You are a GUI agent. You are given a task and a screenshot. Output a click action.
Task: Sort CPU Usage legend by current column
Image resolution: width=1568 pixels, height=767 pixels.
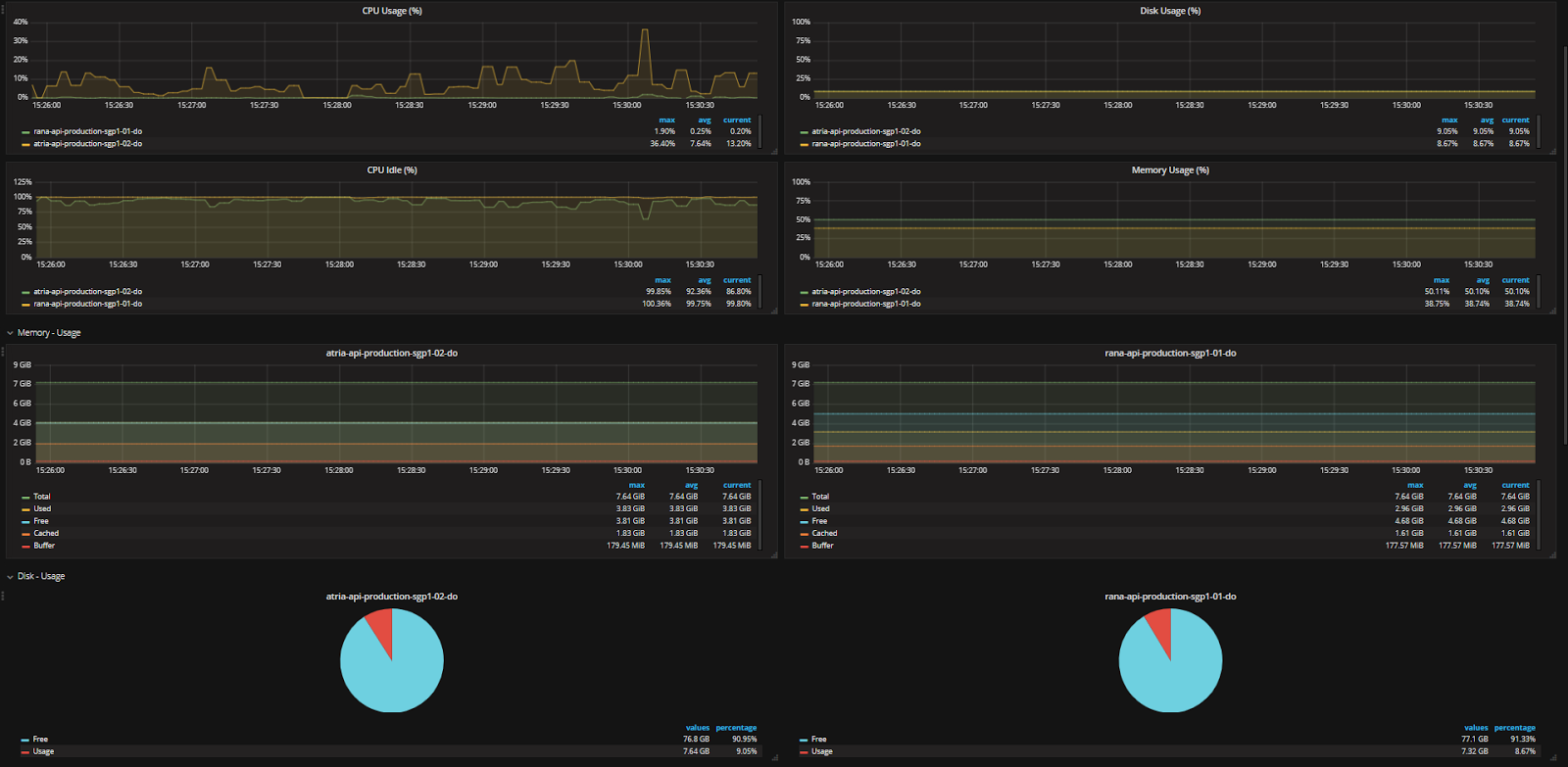tap(737, 120)
